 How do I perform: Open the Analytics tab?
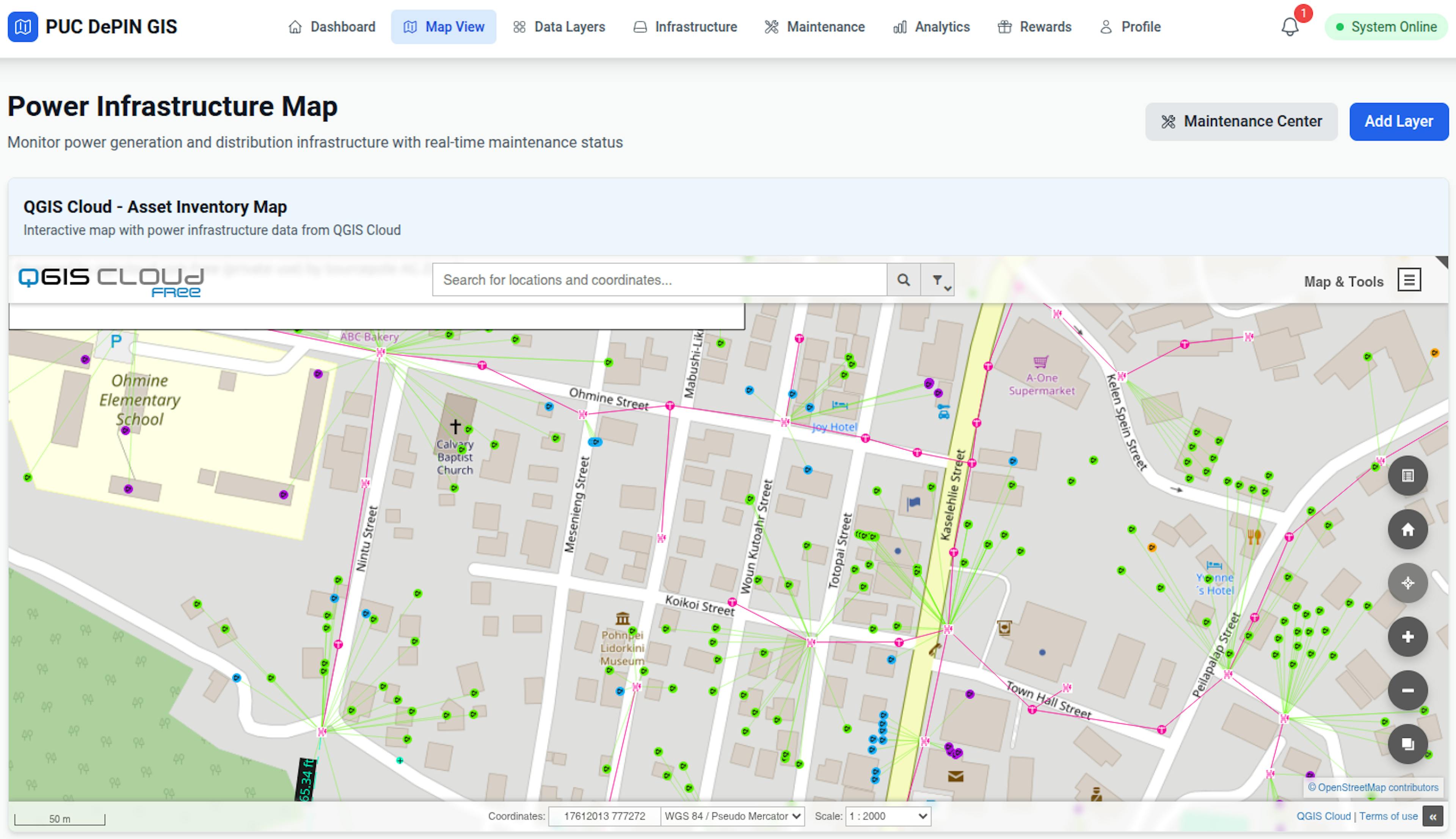tap(931, 27)
